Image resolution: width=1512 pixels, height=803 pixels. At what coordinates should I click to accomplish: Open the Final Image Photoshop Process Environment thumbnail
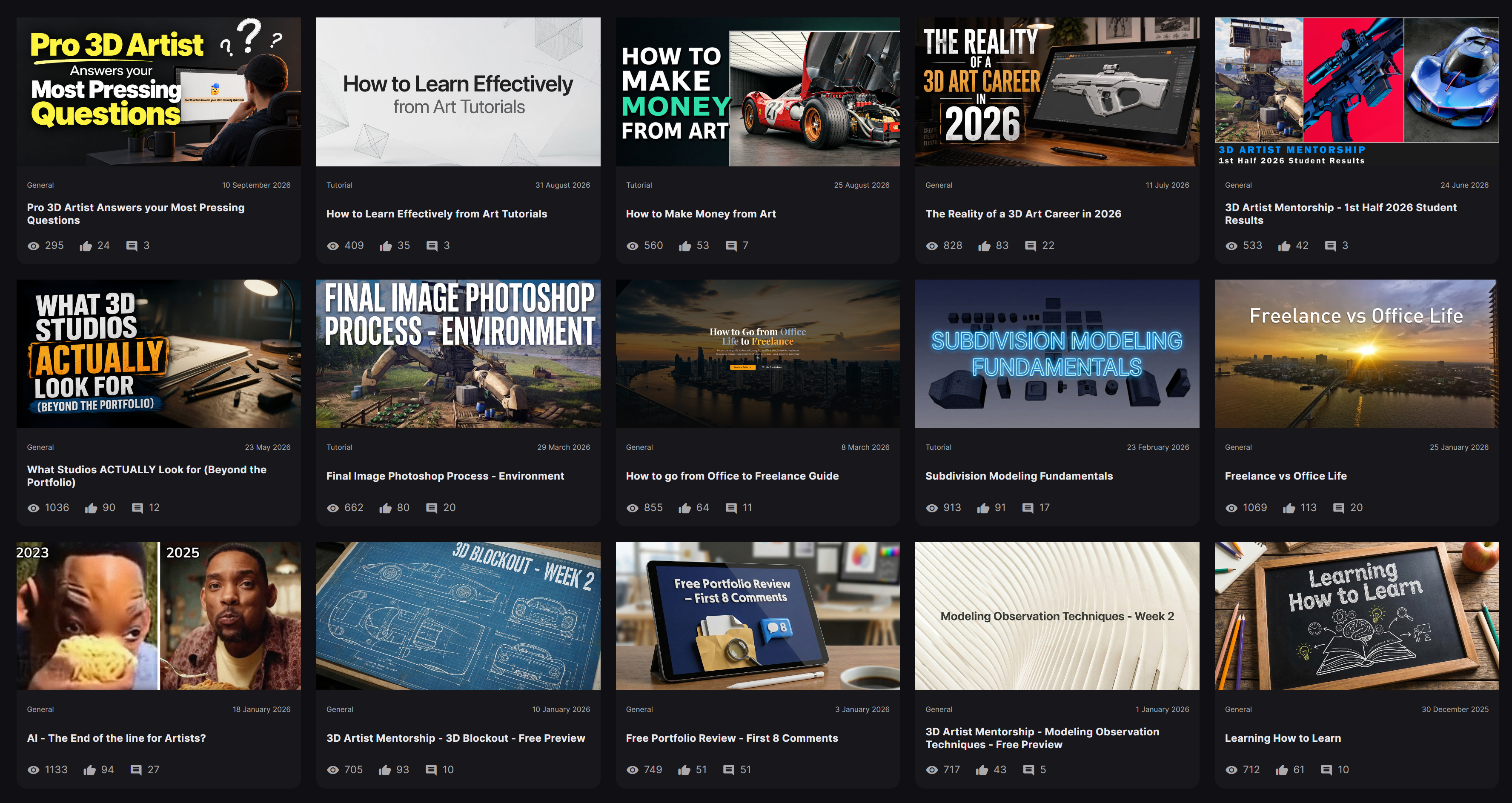coord(458,354)
